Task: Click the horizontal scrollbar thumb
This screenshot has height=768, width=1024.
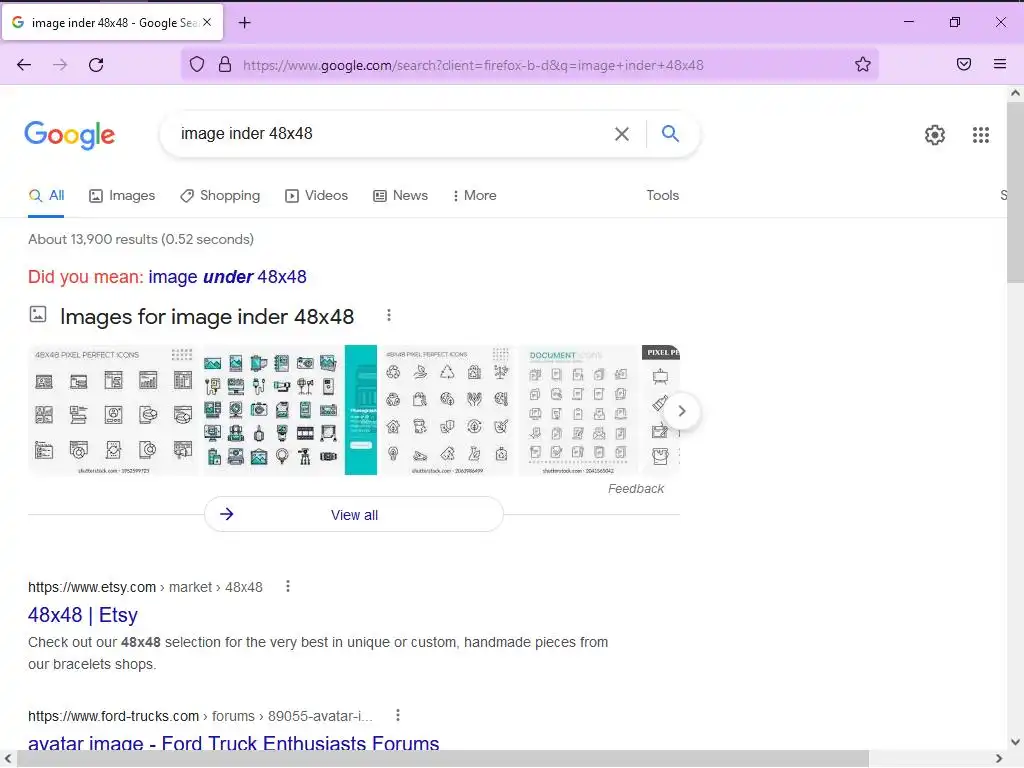Action: coord(443,759)
